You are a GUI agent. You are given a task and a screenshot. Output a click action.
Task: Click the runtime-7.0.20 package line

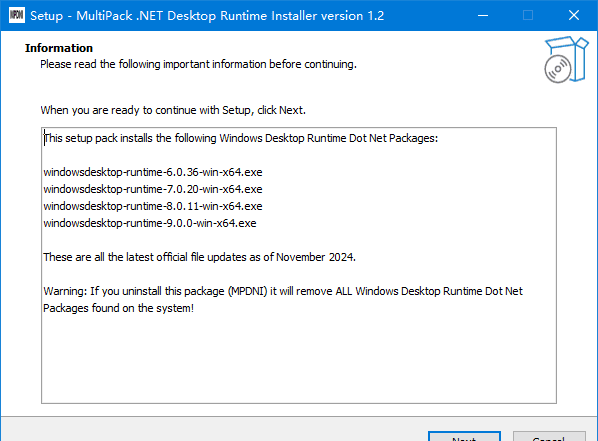[x=153, y=189]
